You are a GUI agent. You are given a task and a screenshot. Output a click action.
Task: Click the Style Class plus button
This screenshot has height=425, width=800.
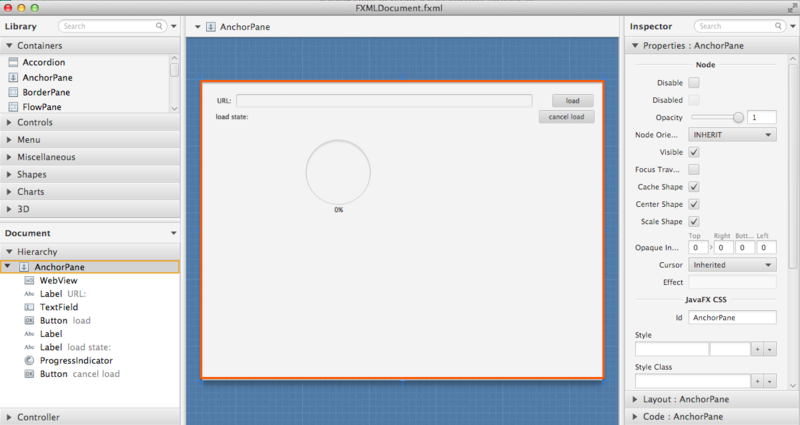click(x=758, y=381)
